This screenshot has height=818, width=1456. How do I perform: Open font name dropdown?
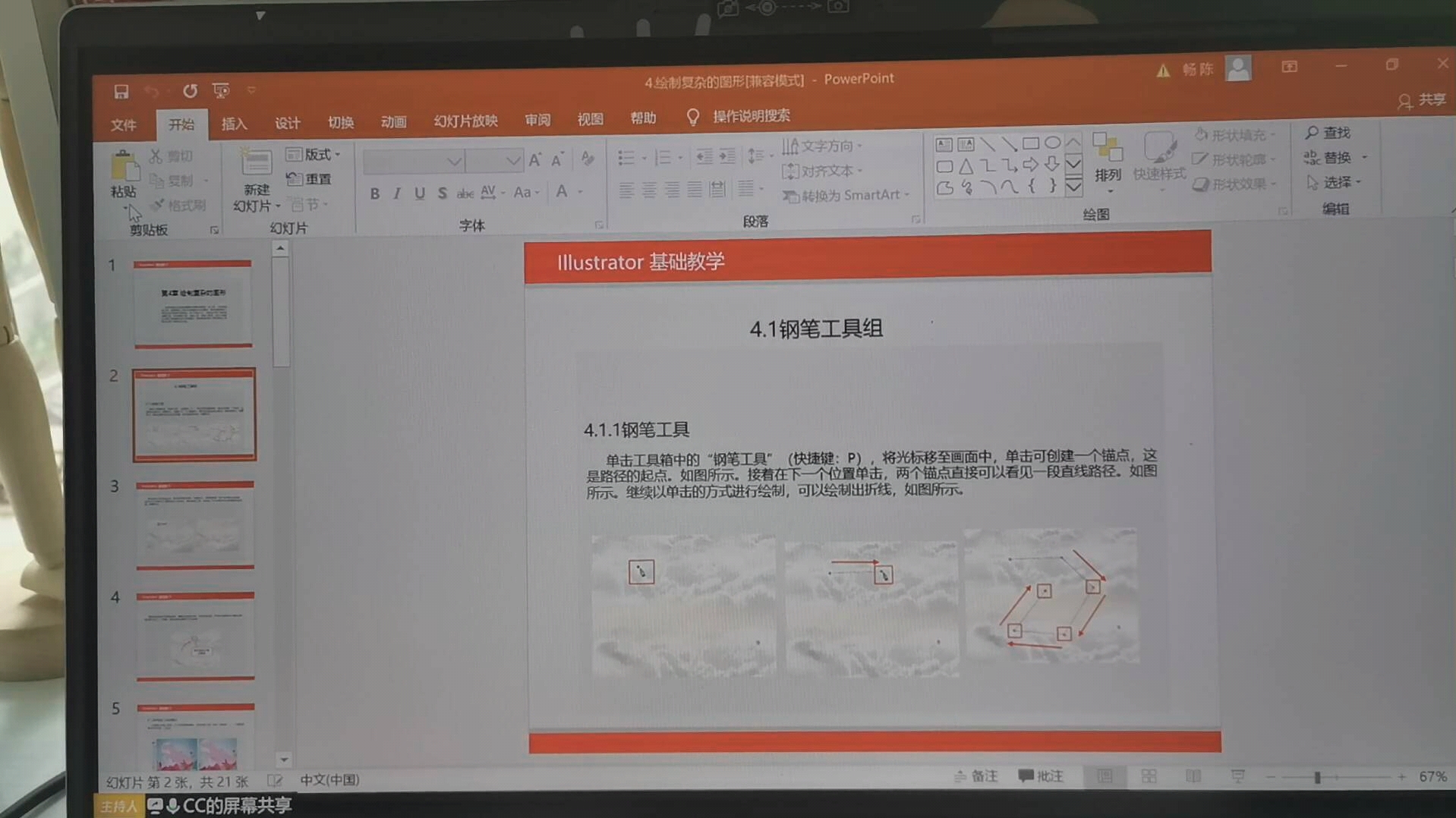454,162
